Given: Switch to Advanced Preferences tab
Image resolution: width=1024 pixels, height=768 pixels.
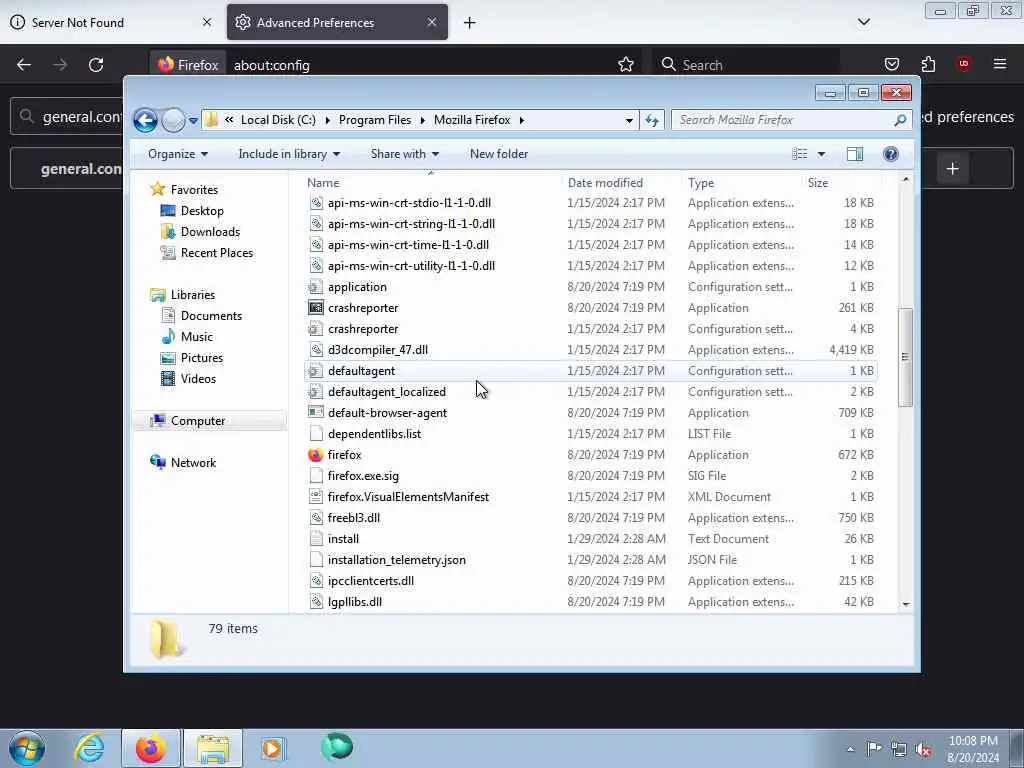Looking at the screenshot, I should (337, 22).
